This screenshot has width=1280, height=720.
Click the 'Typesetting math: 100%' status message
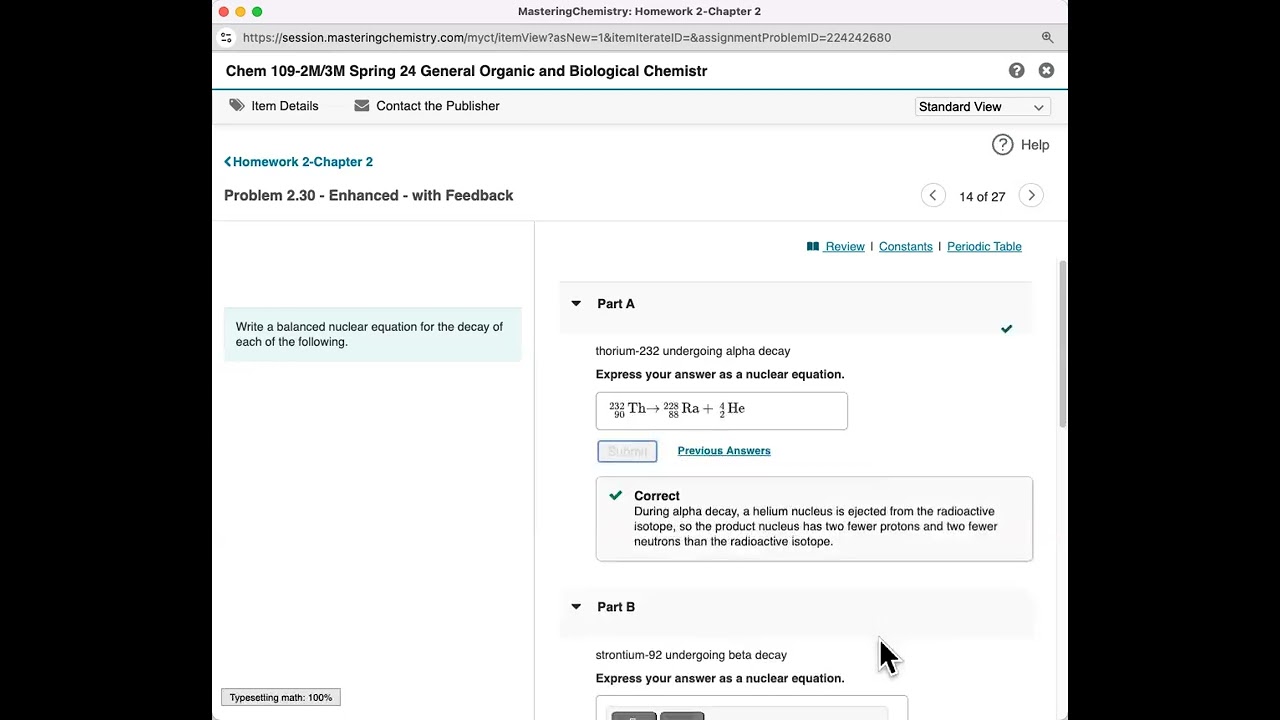coord(281,697)
